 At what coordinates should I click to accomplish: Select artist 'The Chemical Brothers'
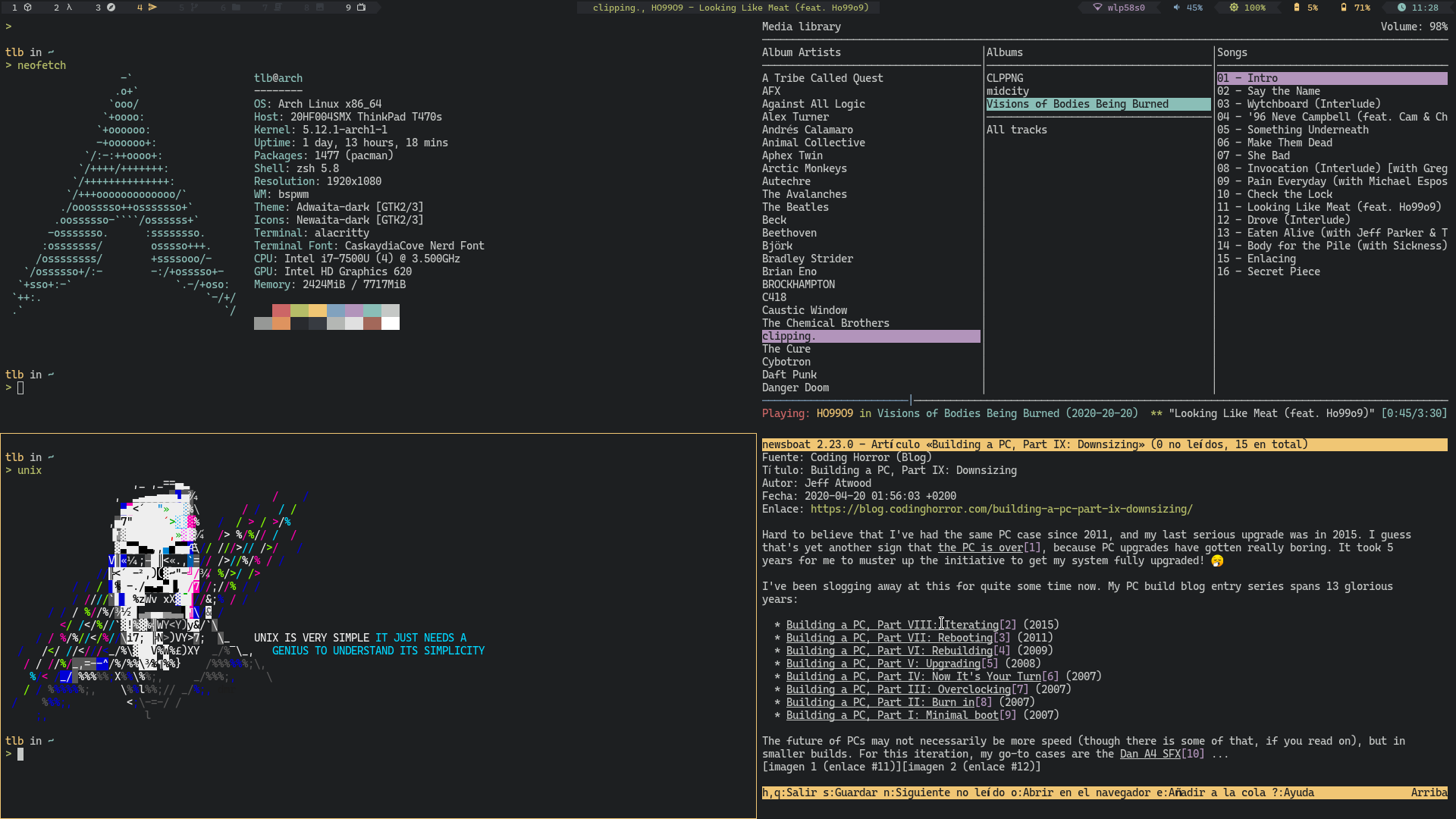click(825, 323)
